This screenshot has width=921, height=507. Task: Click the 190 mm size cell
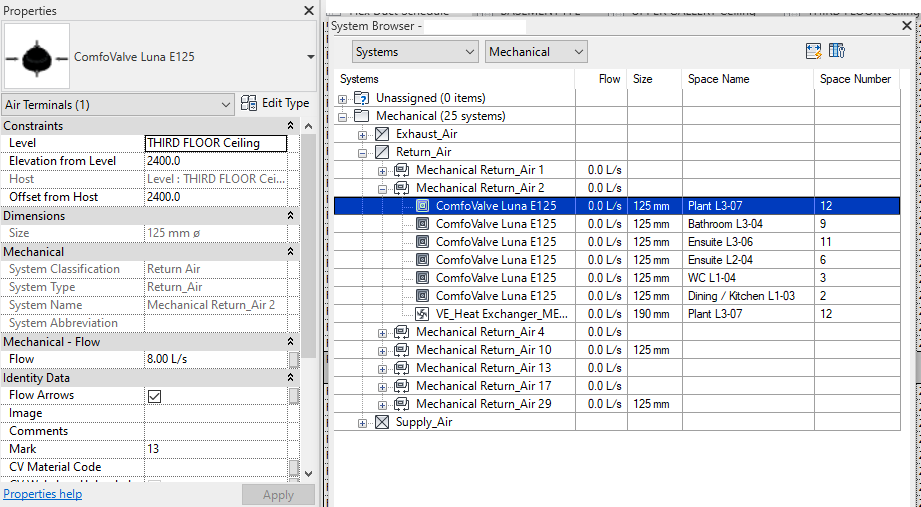click(x=655, y=314)
